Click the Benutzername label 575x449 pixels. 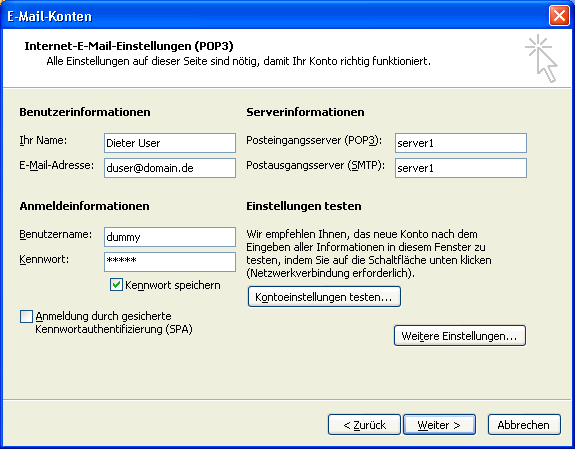(x=56, y=234)
